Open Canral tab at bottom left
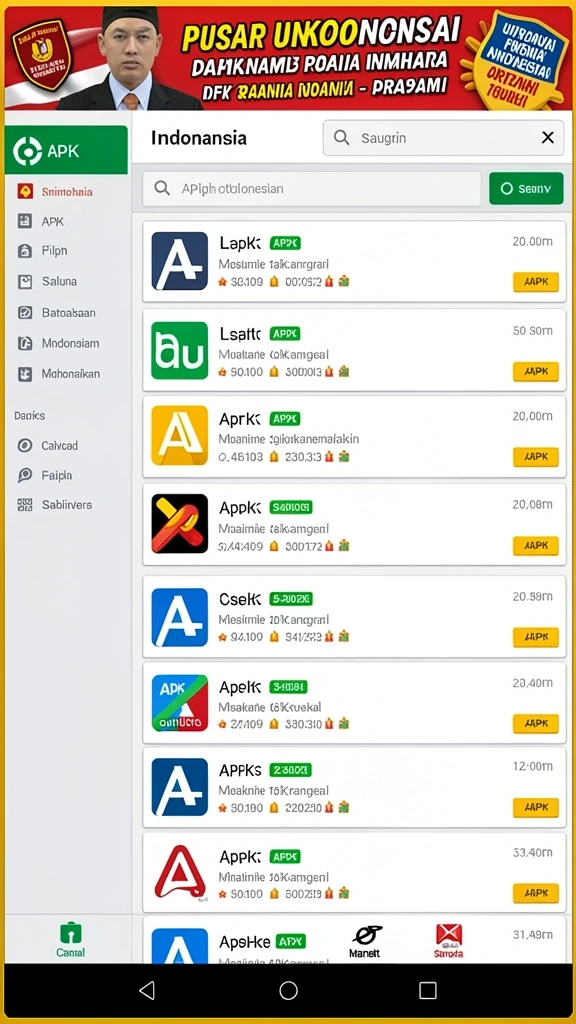Image resolution: width=576 pixels, height=1024 pixels. (70, 940)
